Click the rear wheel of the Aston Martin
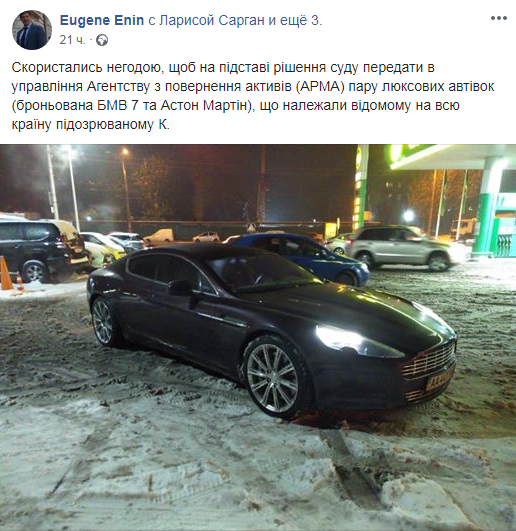Image resolution: width=516 pixels, height=531 pixels. click(x=103, y=321)
